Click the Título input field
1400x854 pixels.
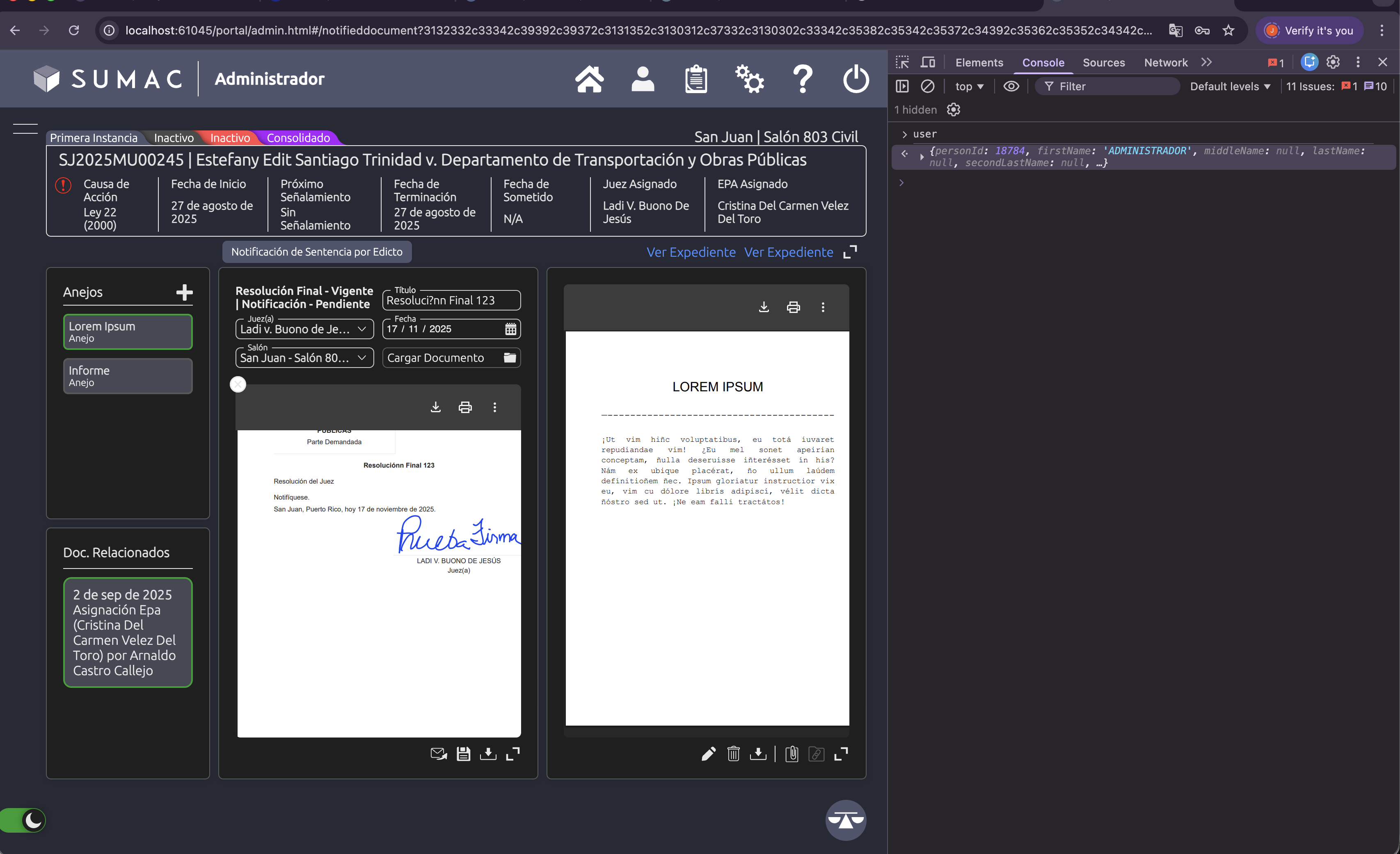tap(451, 300)
